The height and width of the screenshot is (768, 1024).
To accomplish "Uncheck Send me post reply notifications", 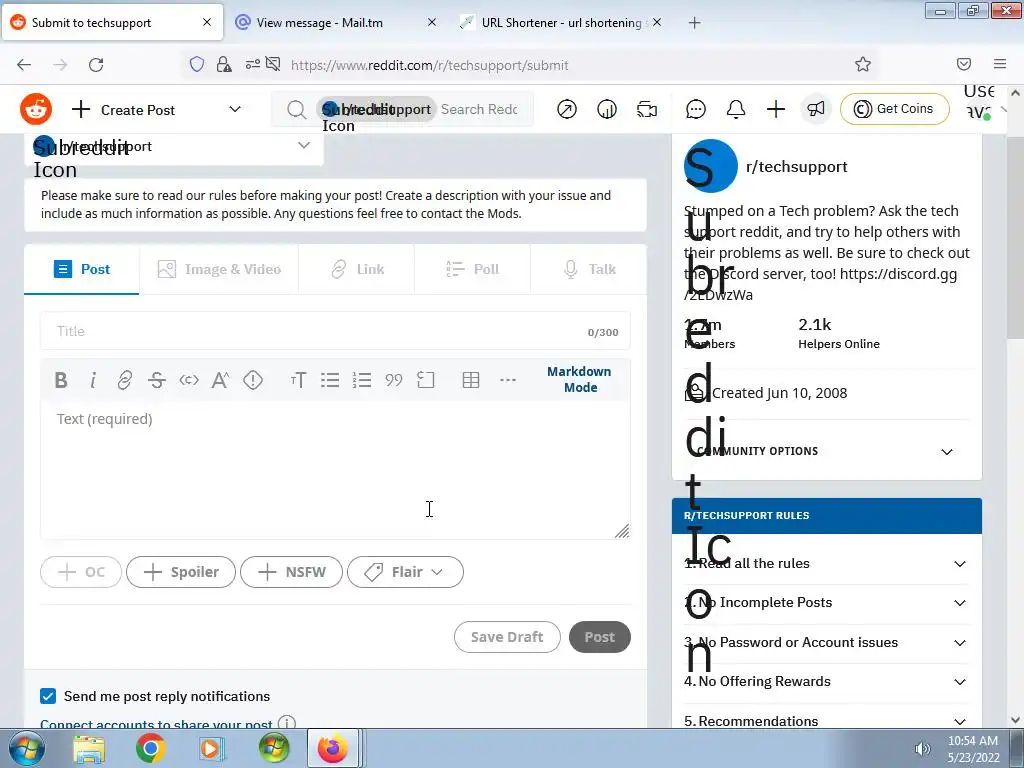I will pos(48,696).
